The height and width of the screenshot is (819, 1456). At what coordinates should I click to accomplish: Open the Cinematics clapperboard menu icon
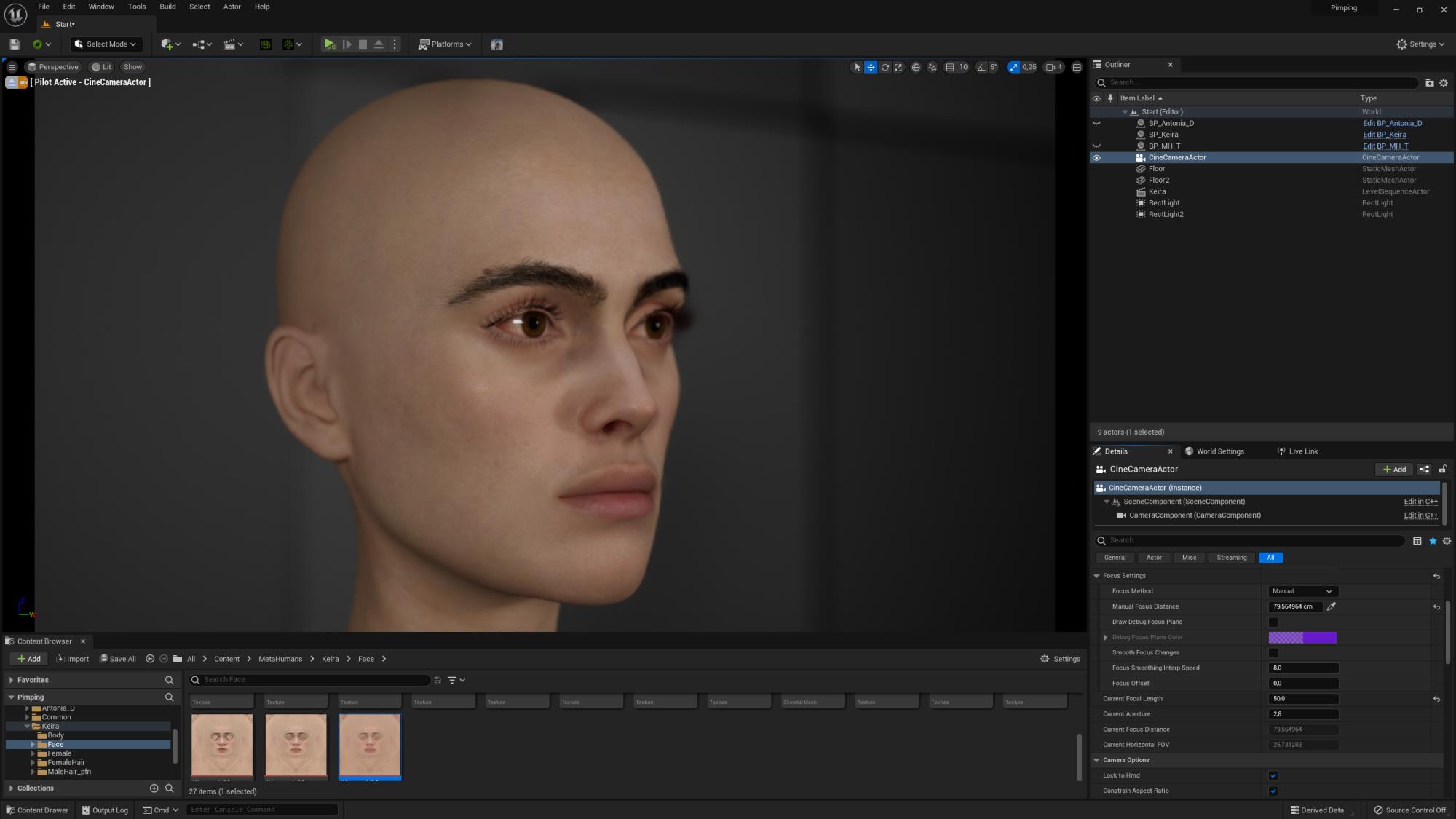tap(233, 44)
